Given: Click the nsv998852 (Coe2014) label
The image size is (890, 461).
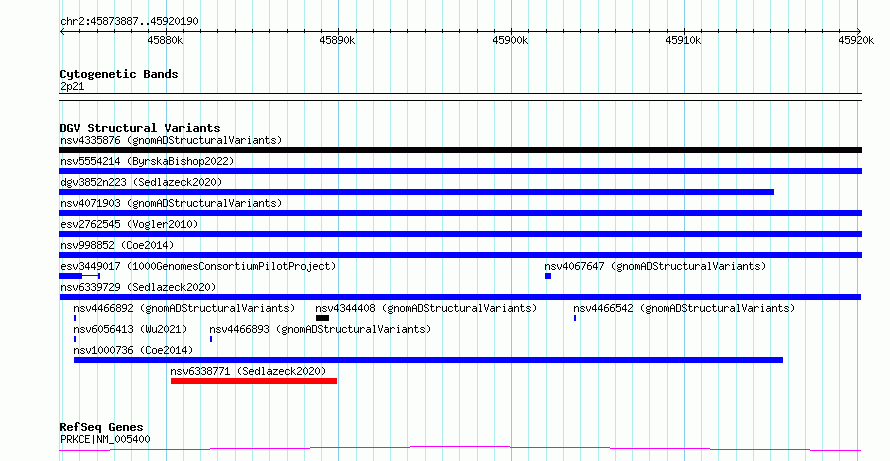Looking at the screenshot, I should [117, 245].
